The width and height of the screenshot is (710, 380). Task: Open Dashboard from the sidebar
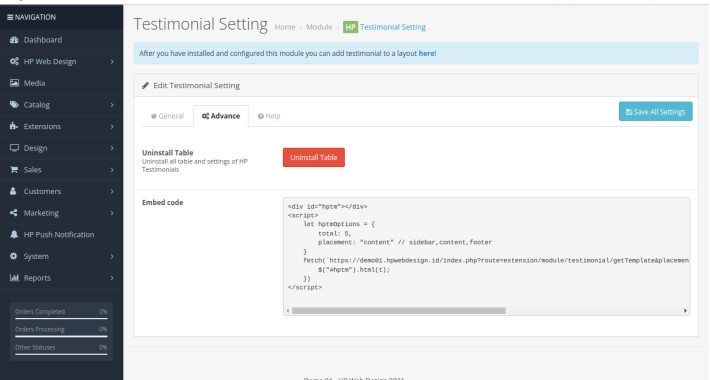tap(61, 40)
